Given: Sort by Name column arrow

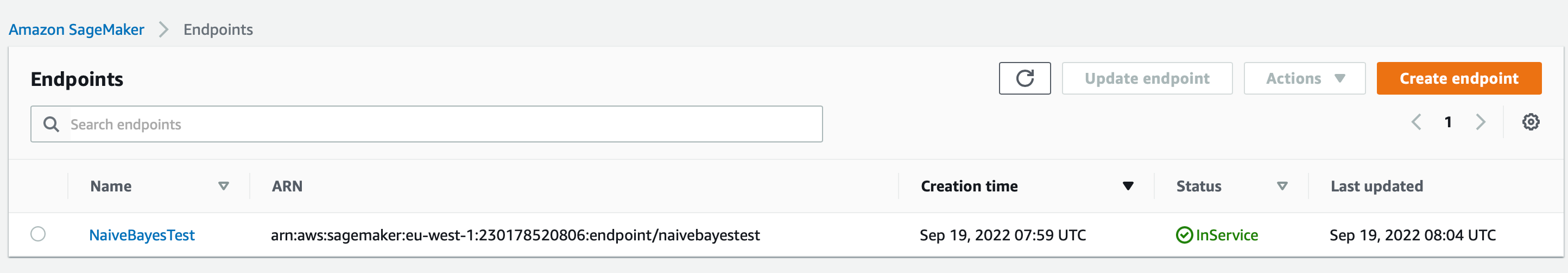Looking at the screenshot, I should click(x=223, y=186).
